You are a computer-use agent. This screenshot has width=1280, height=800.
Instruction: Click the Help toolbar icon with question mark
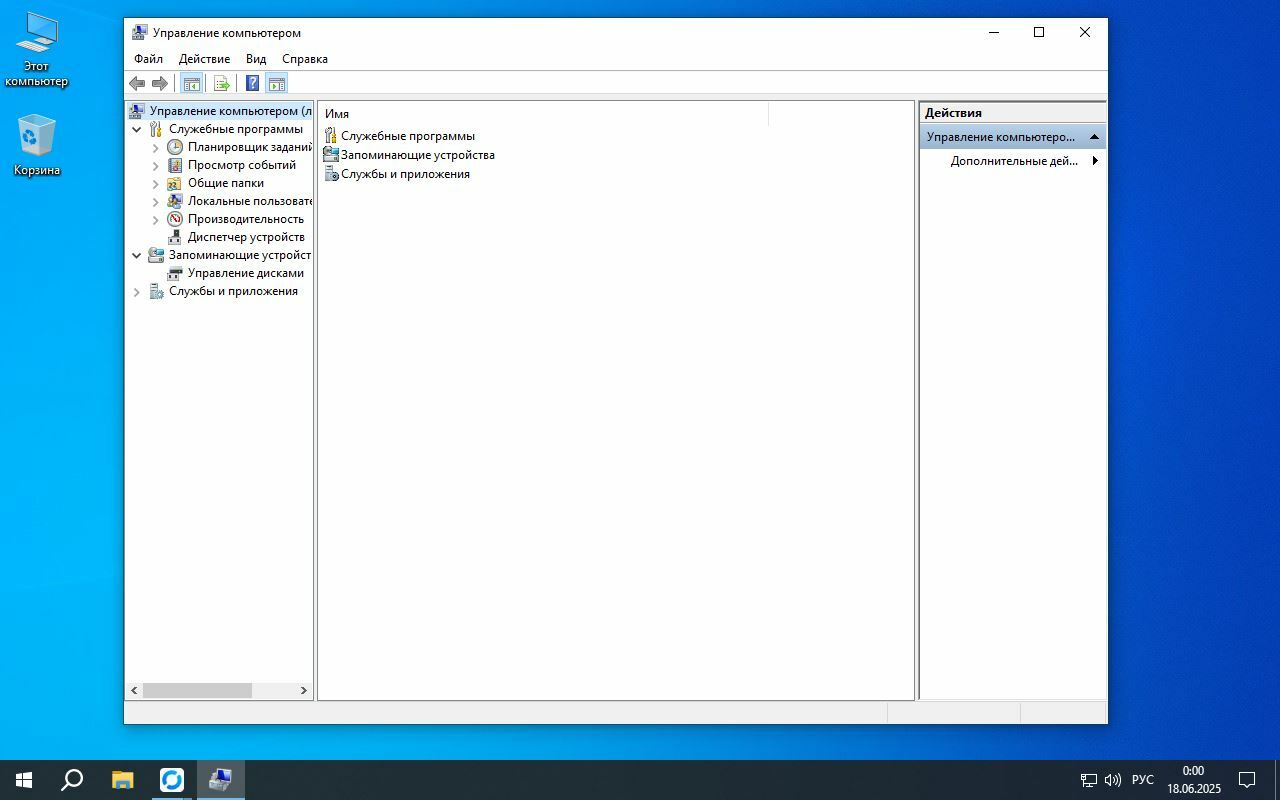(252, 84)
